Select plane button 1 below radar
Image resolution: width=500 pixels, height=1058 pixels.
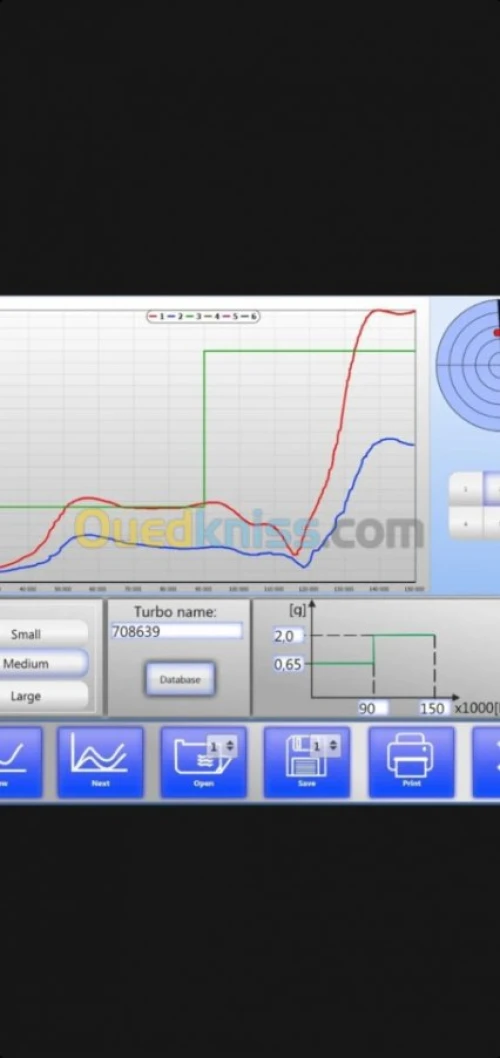[466, 489]
